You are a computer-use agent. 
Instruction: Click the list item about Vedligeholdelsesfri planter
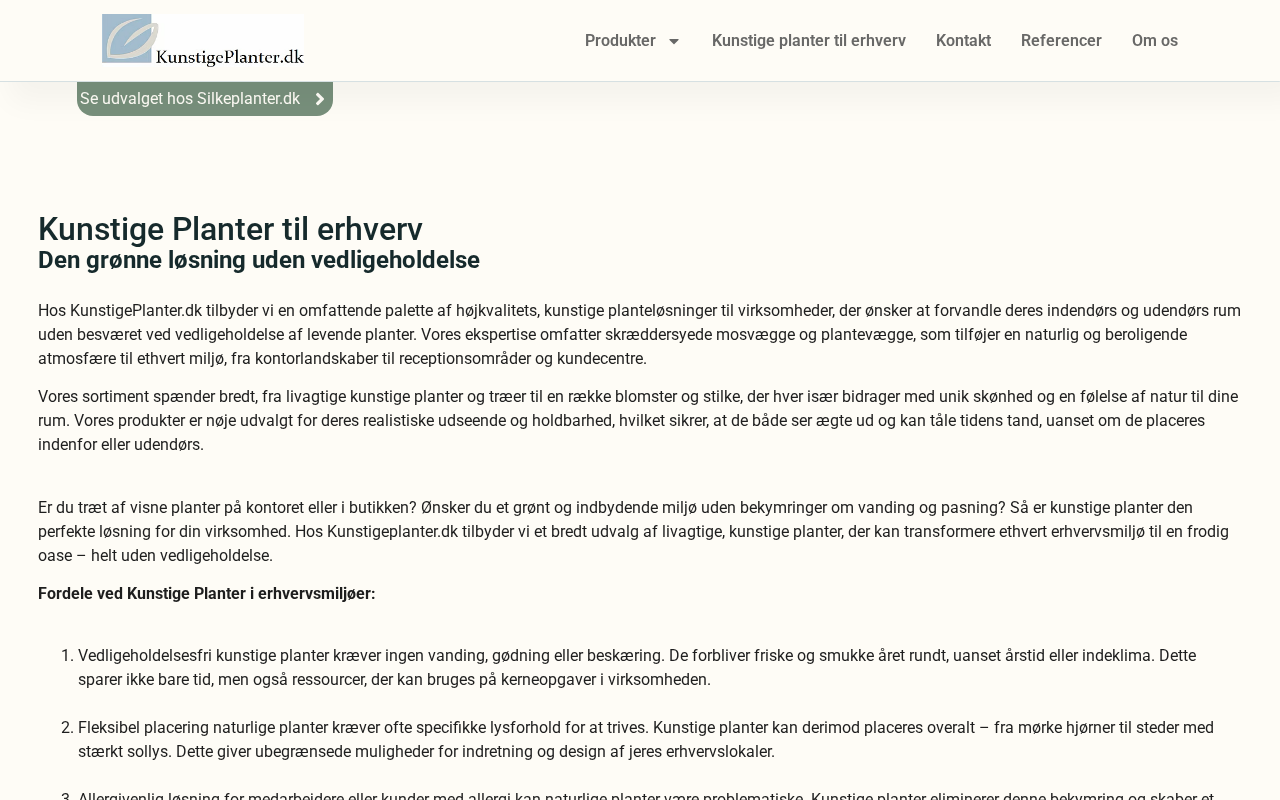click(x=636, y=667)
